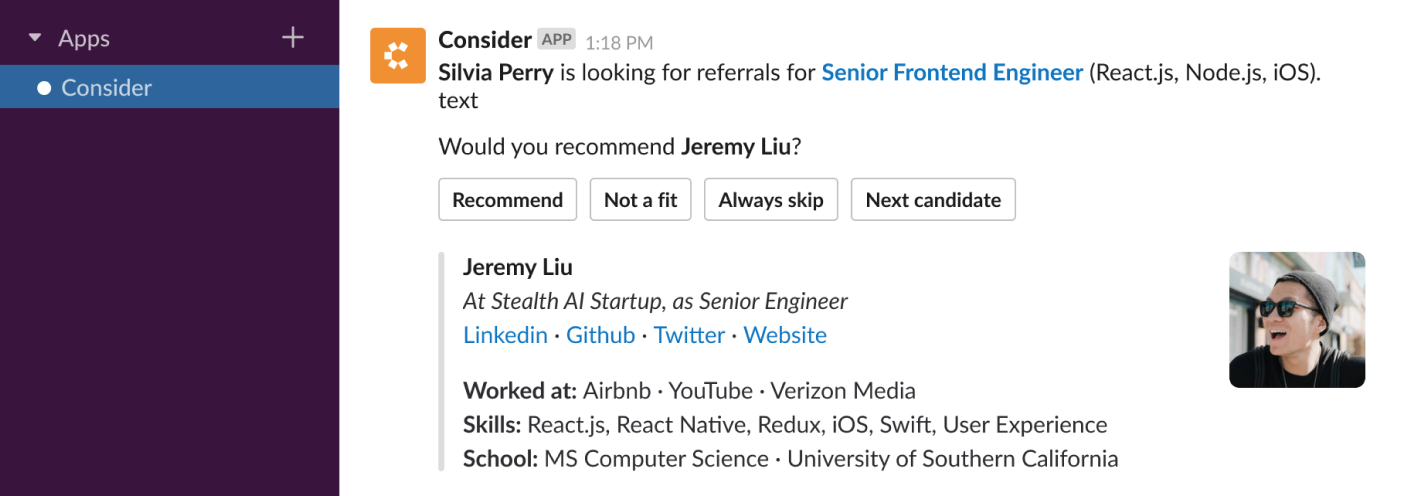1408x496 pixels.
Task: Collapse the Apps section triangle
Action: click(35, 38)
